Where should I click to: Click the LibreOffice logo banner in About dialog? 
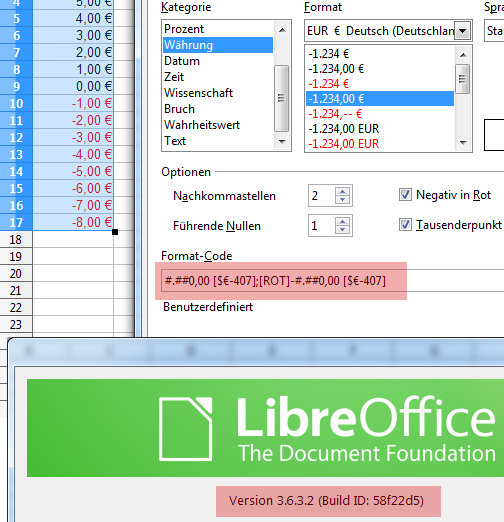[x=265, y=428]
